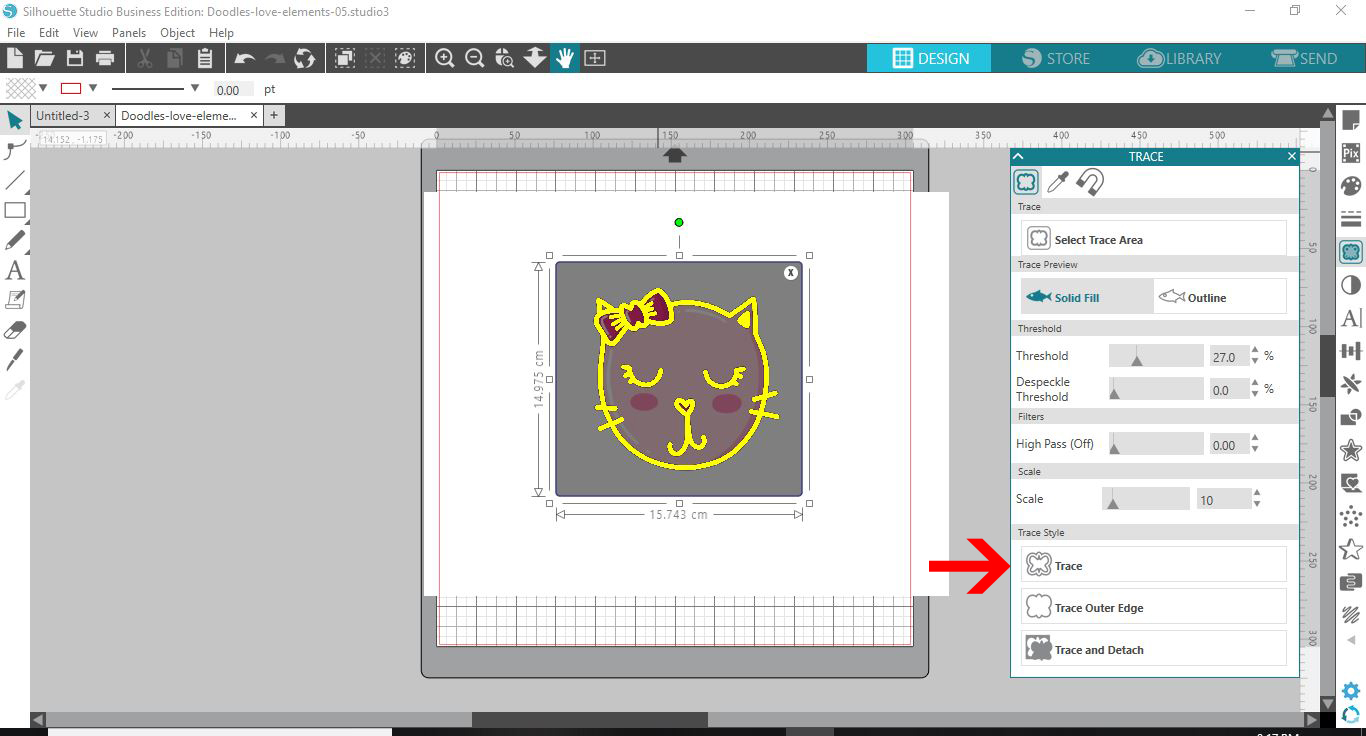Enable Outline trace preview
This screenshot has height=736, width=1366.
[x=1220, y=297]
